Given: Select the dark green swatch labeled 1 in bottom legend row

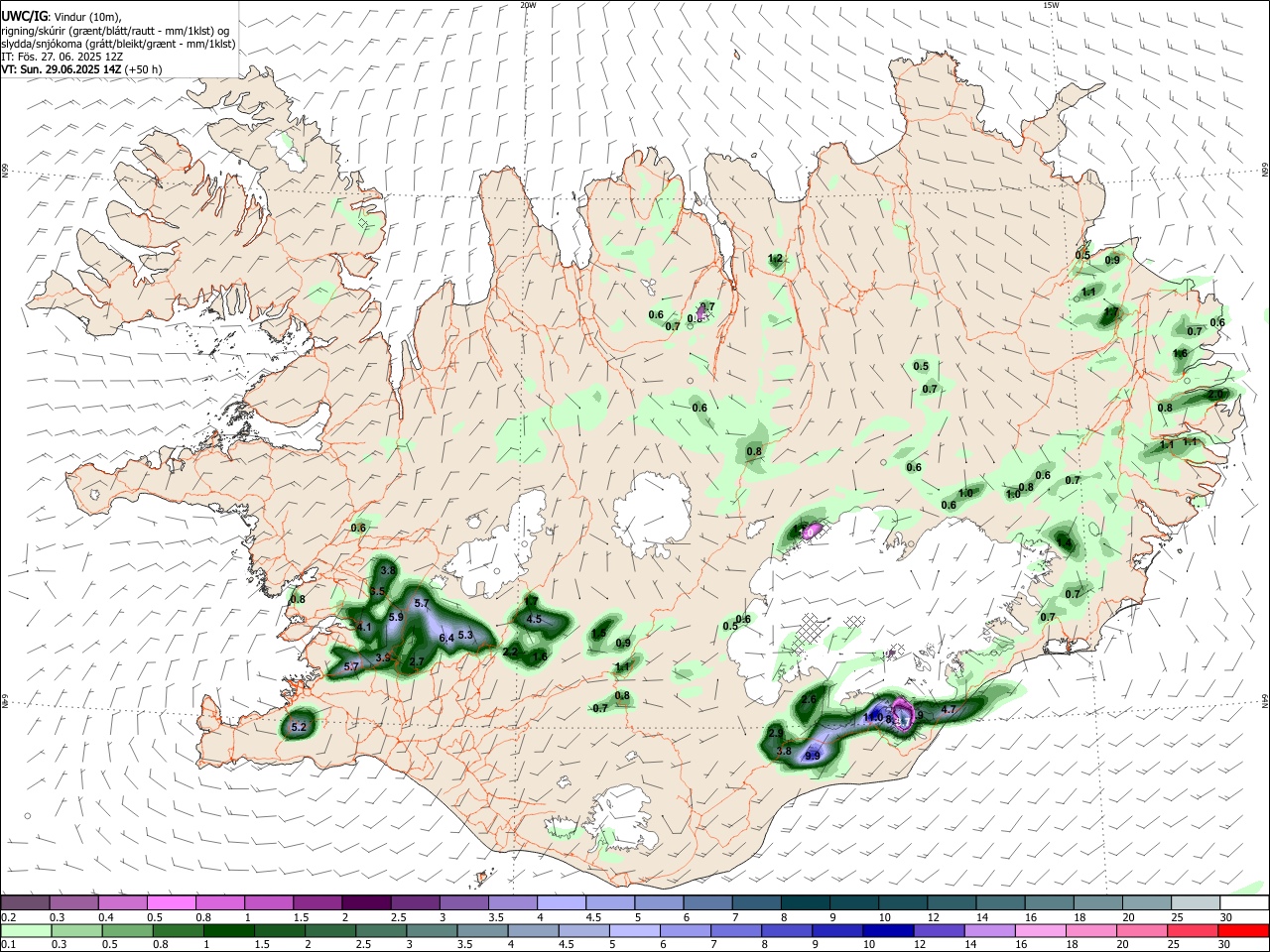Looking at the screenshot, I should tap(227, 931).
